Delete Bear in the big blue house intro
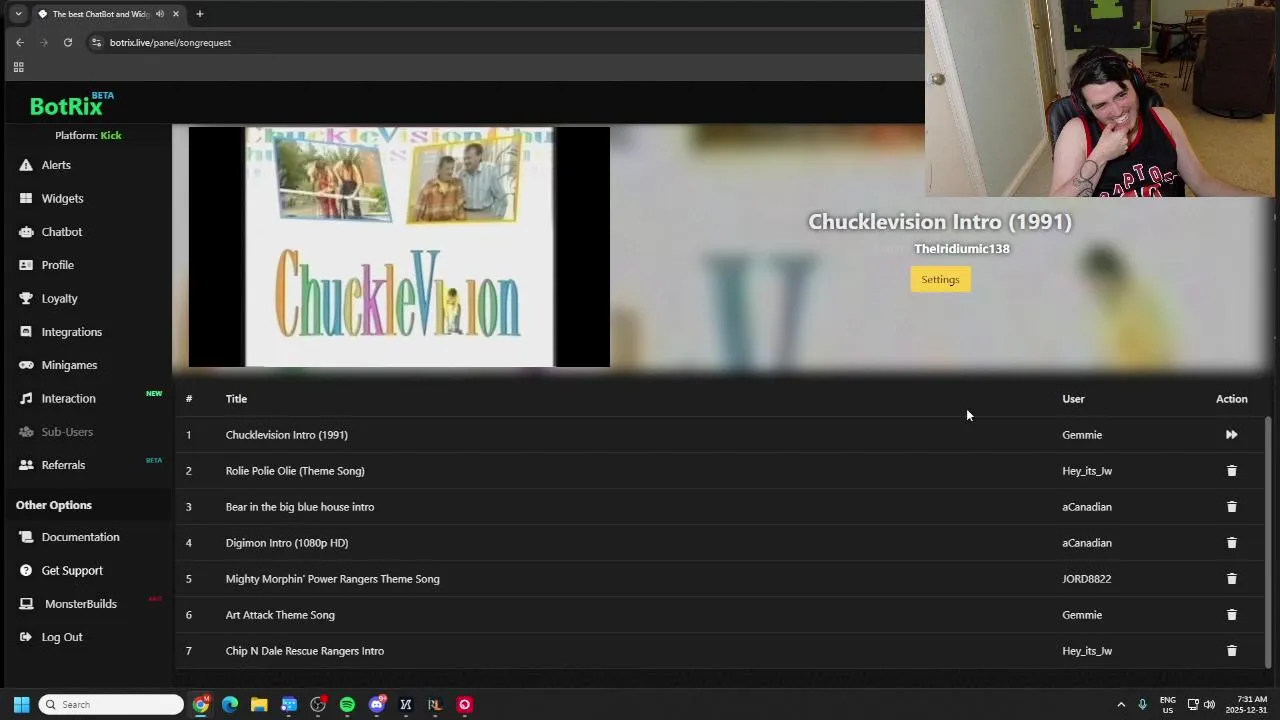Viewport: 1280px width, 720px height. point(1231,507)
